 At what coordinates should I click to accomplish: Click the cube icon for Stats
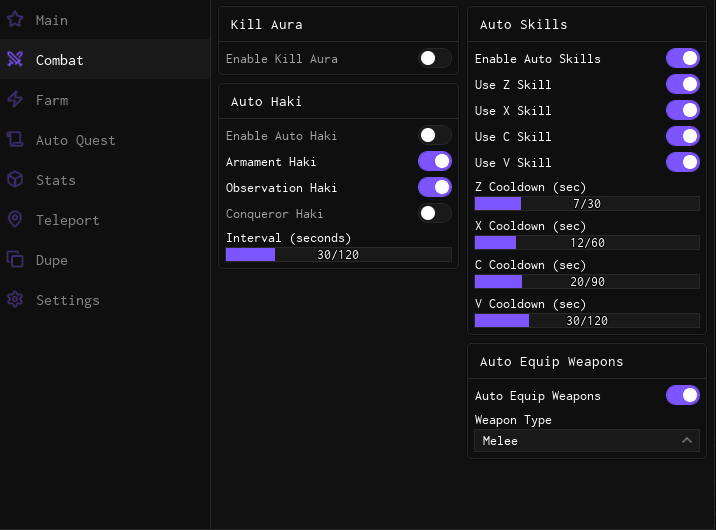click(x=15, y=179)
